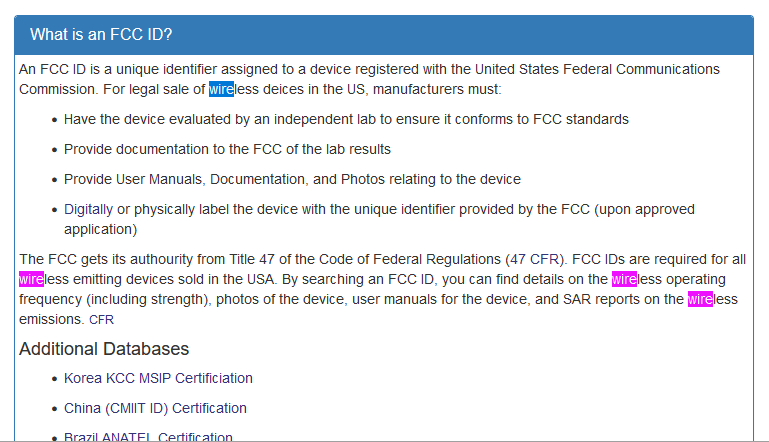Image resolution: width=769 pixels, height=442 pixels.
Task: Click the blue-selected "wire" in the first paragraph
Action: point(221,89)
